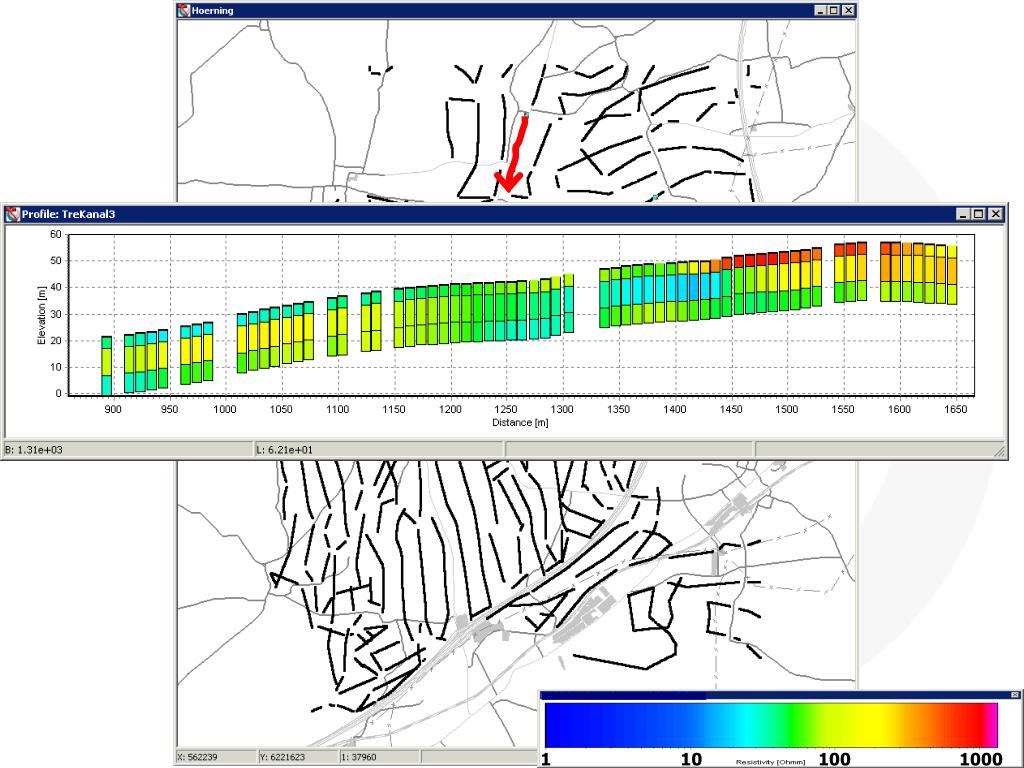
Task: Click the resistivity color gradient bar
Action: 771,725
